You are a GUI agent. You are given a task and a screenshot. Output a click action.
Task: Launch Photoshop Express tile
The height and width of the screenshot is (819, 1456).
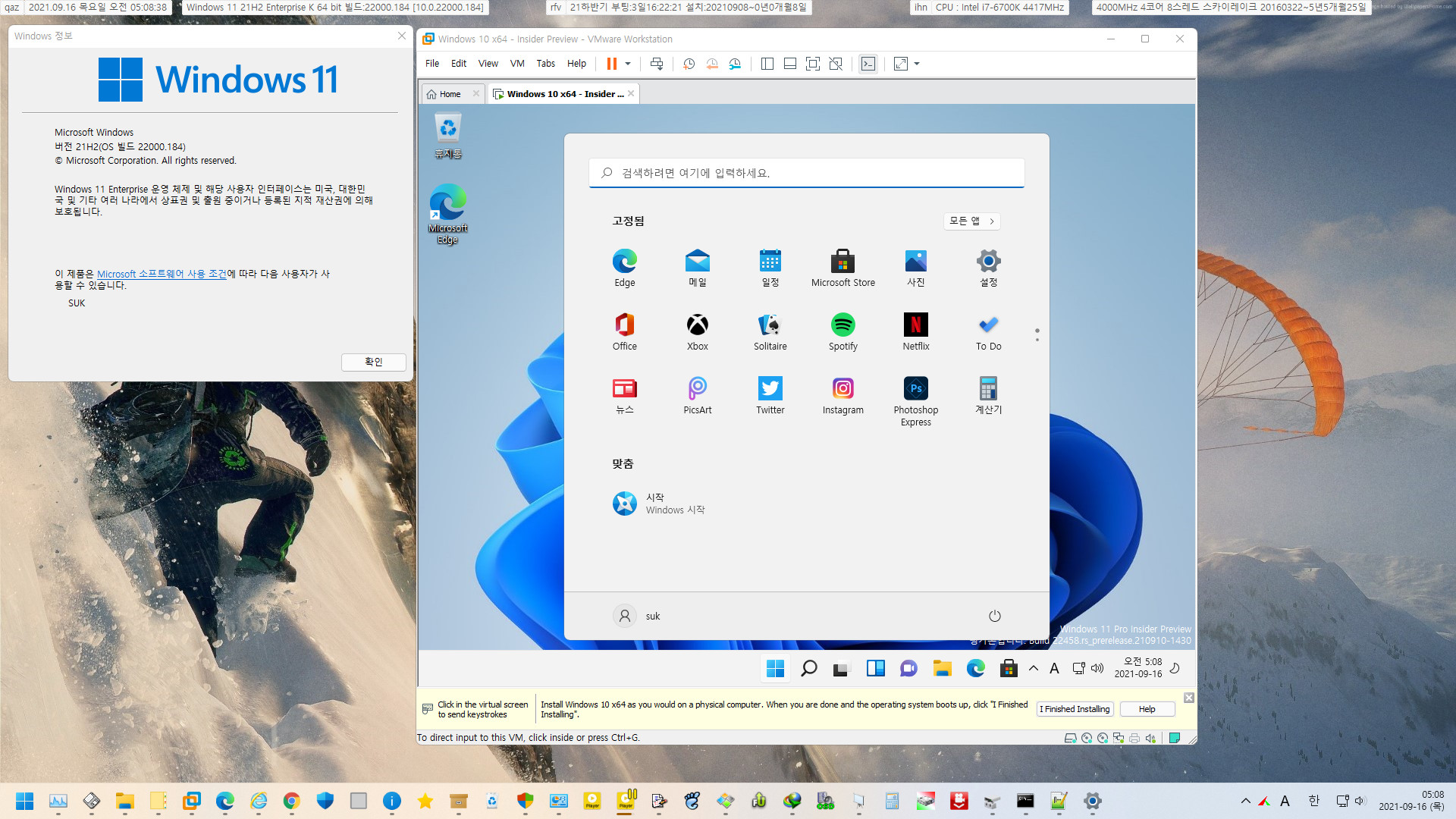pyautogui.click(x=916, y=401)
